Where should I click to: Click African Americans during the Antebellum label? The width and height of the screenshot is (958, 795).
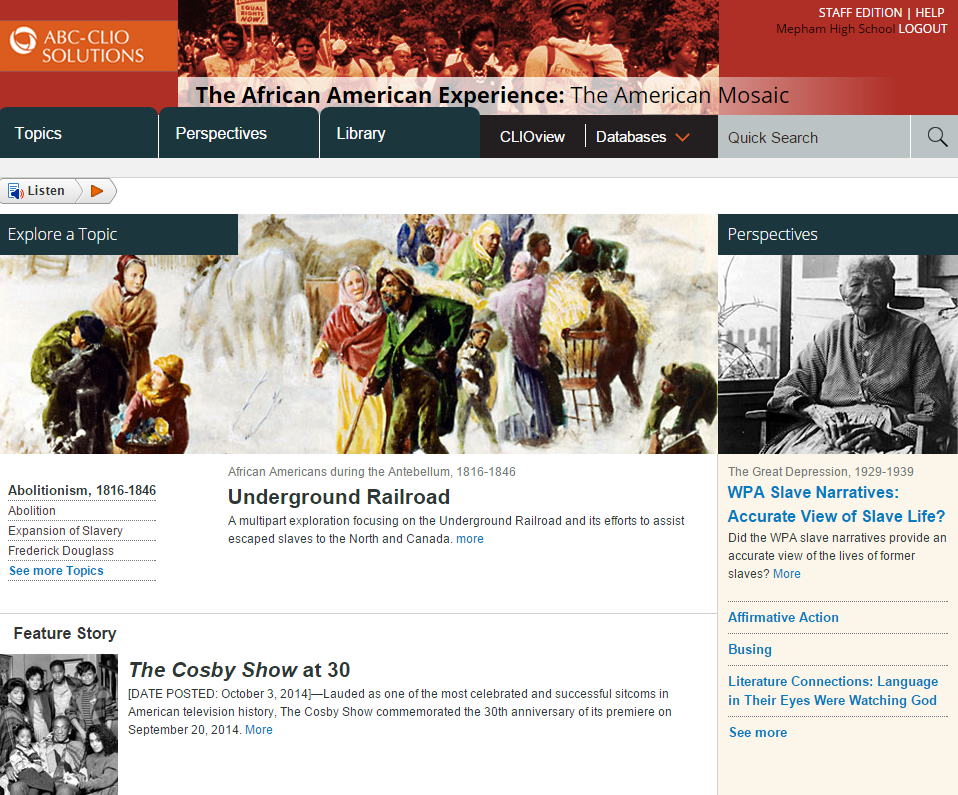371,472
